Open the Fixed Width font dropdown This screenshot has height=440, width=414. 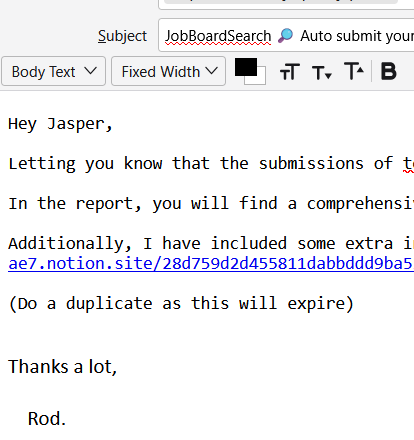tap(168, 71)
